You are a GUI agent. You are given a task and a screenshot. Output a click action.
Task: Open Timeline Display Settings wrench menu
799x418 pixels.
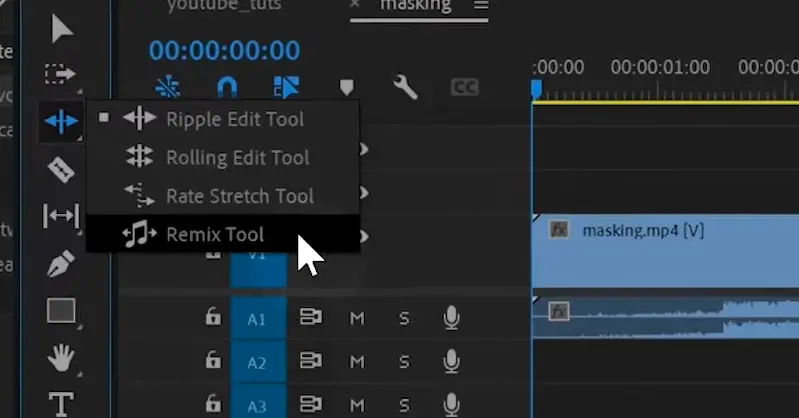pos(405,88)
